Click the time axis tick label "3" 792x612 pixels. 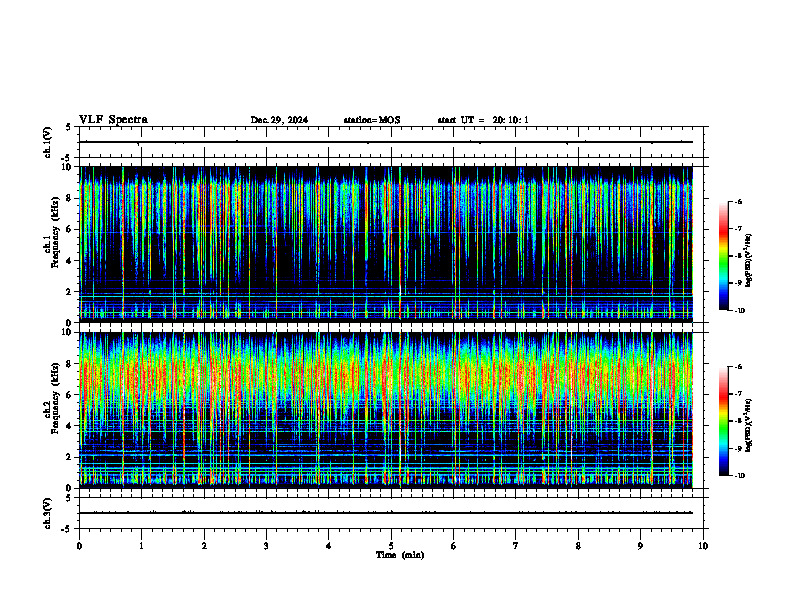pos(266,546)
